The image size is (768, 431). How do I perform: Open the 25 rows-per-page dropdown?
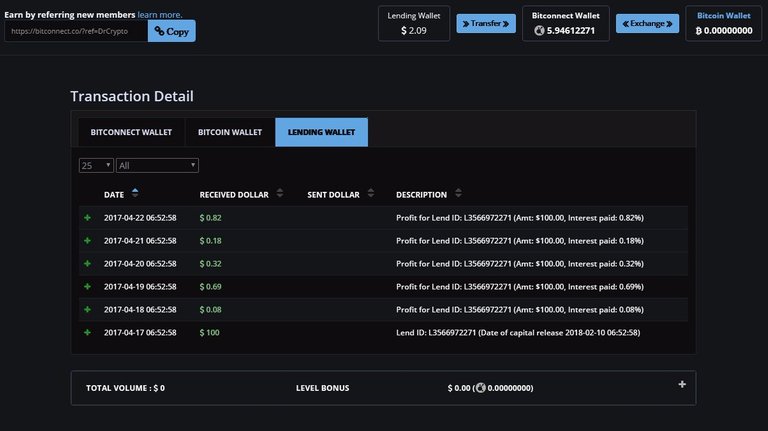95,165
